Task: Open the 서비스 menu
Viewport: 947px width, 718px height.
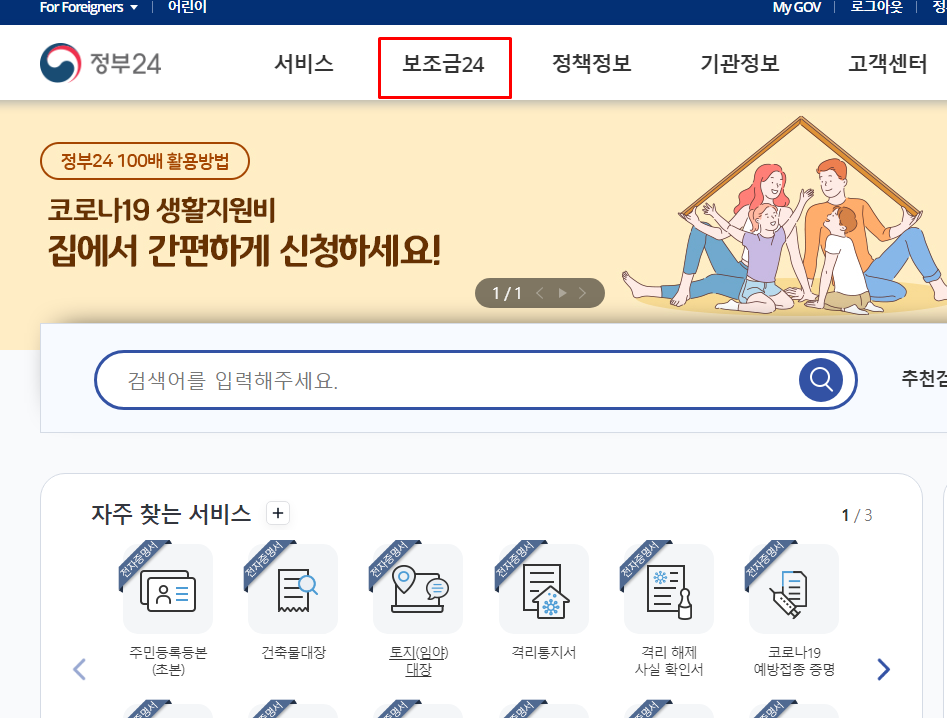Action: [304, 63]
